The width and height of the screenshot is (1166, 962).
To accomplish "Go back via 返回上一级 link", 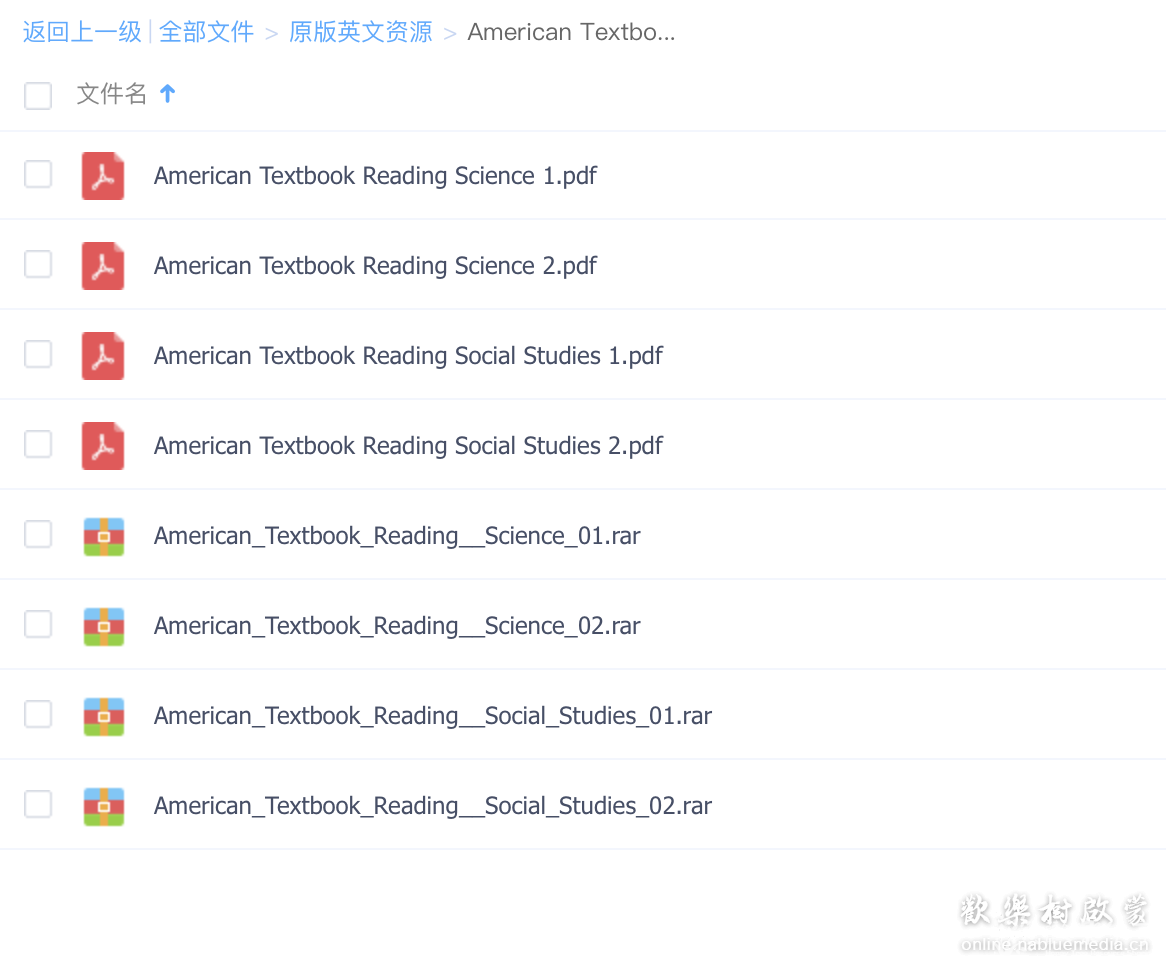I will (x=82, y=32).
